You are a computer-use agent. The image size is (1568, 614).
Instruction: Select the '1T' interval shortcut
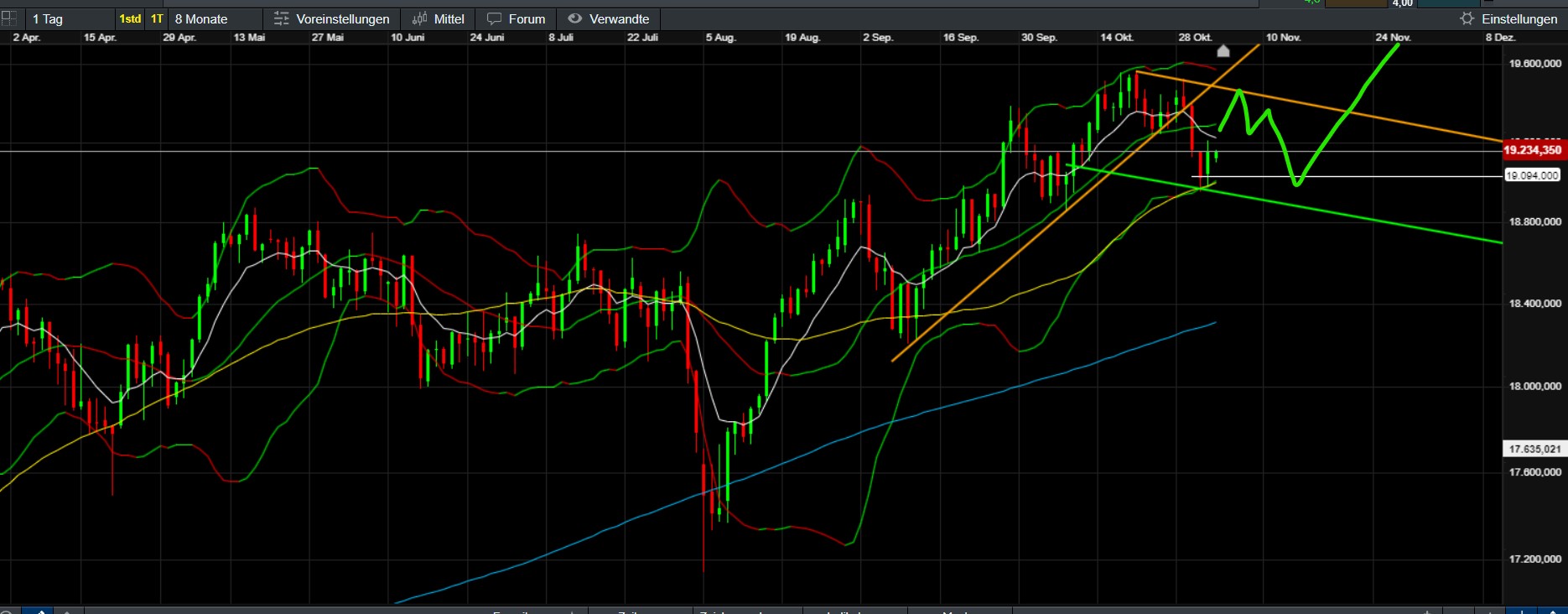pos(157,18)
